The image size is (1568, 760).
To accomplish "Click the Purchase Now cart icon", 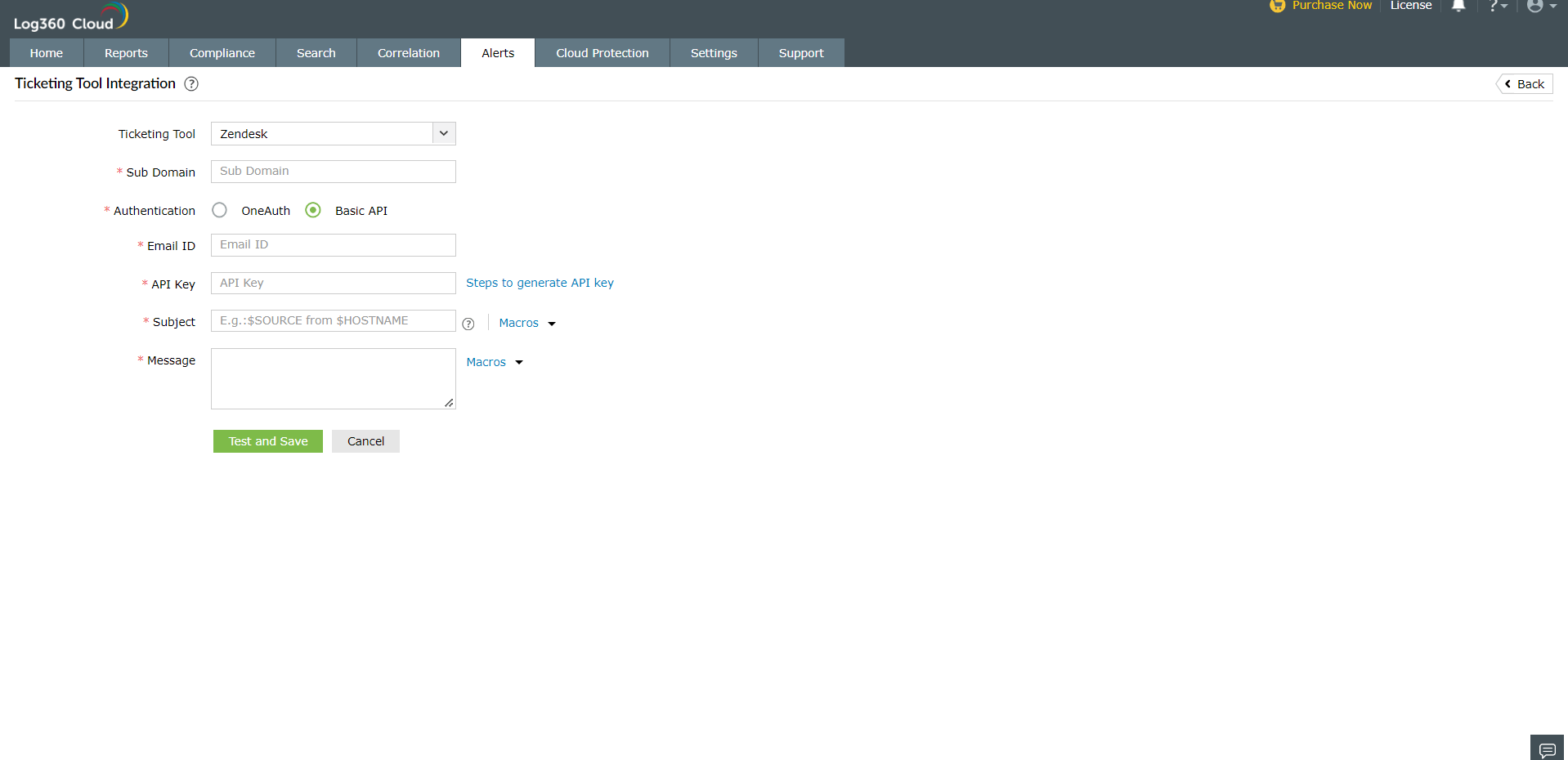I will 1276,6.
